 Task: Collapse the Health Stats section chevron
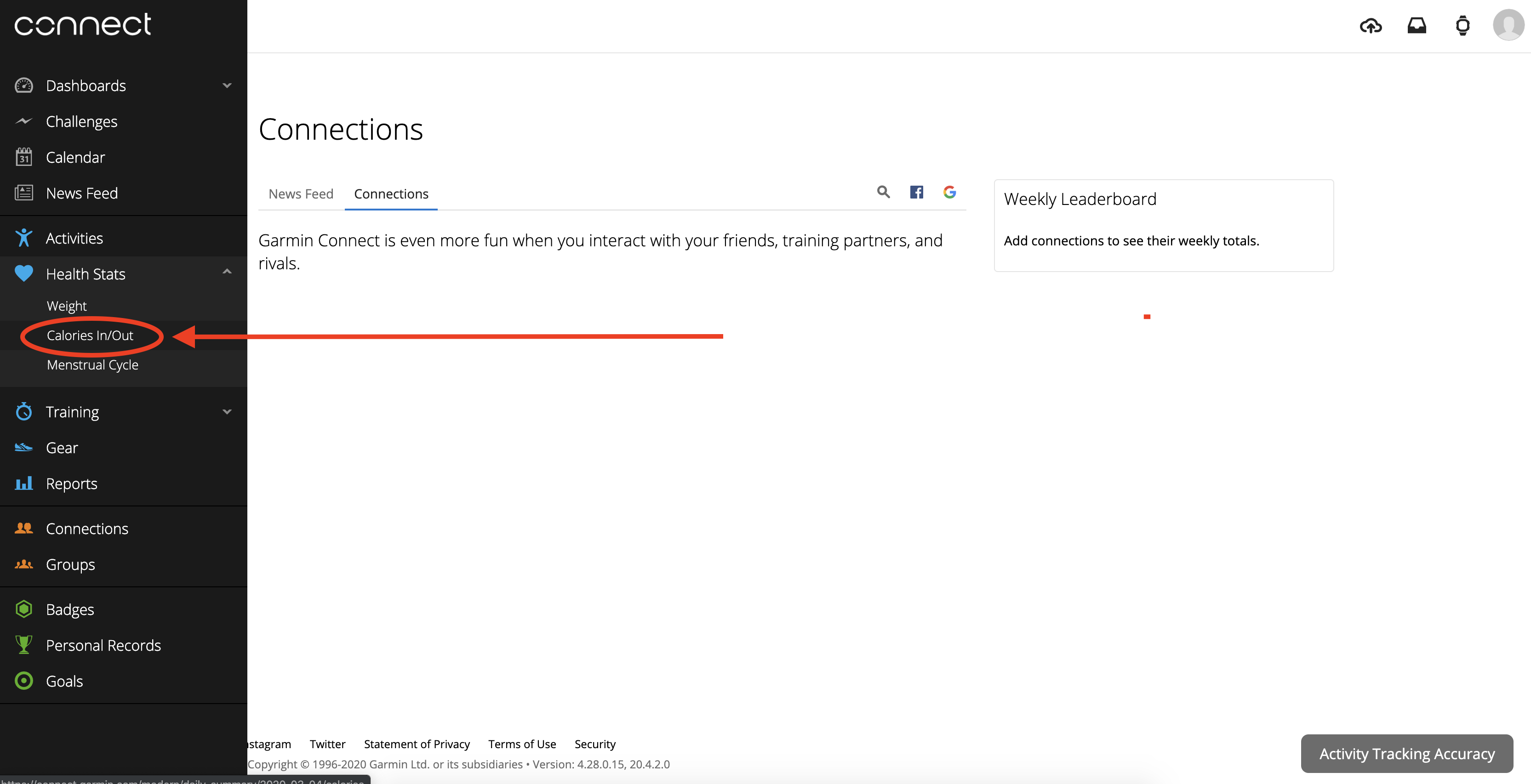coord(227,272)
